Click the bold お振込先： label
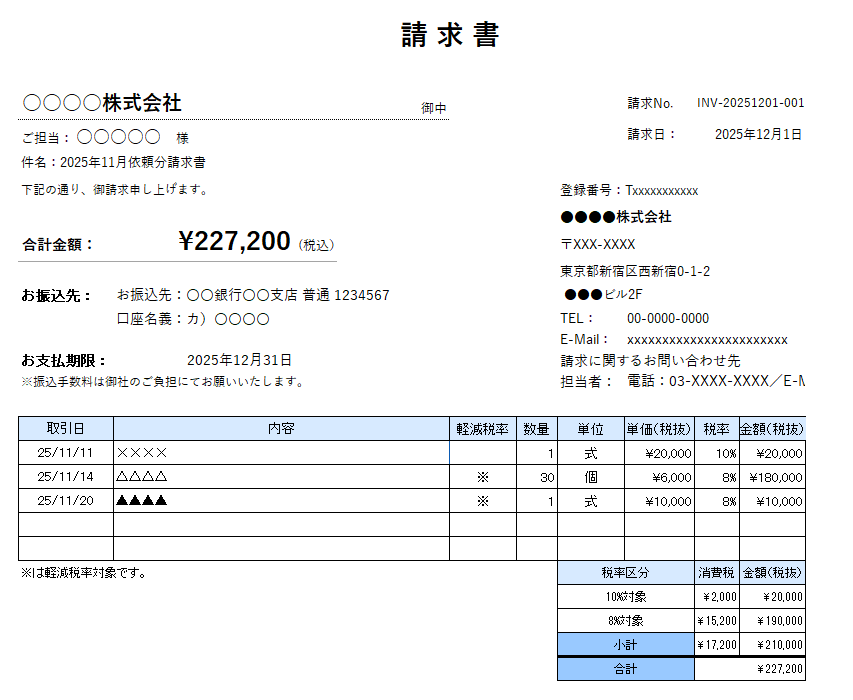This screenshot has width=853, height=700. pyautogui.click(x=56, y=296)
